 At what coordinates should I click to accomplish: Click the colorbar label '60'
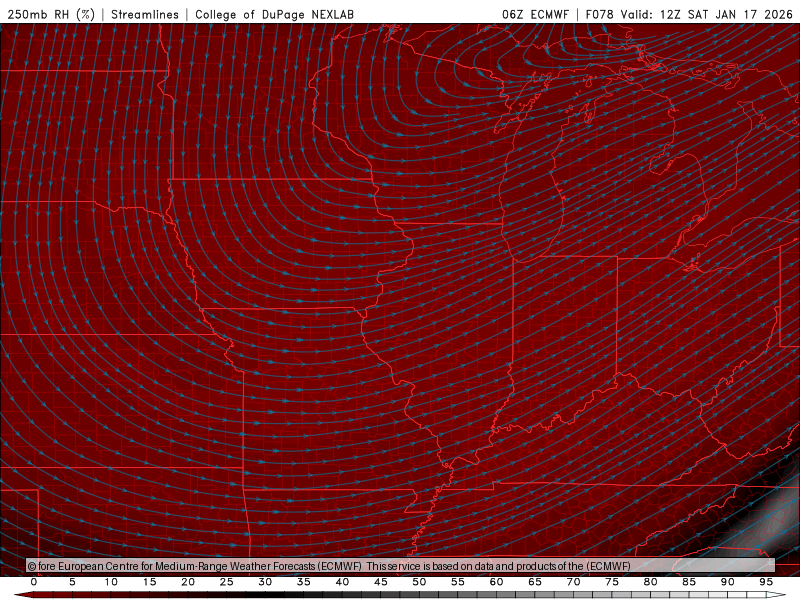coord(496,582)
